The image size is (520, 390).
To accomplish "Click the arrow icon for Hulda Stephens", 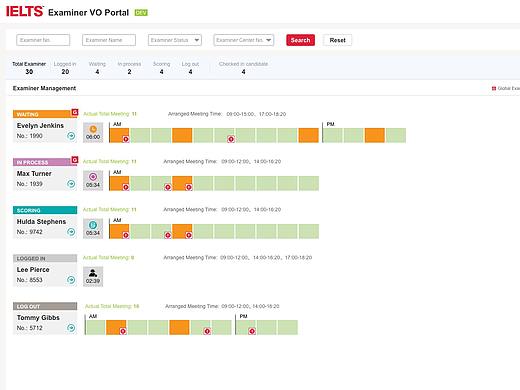I will [71, 232].
